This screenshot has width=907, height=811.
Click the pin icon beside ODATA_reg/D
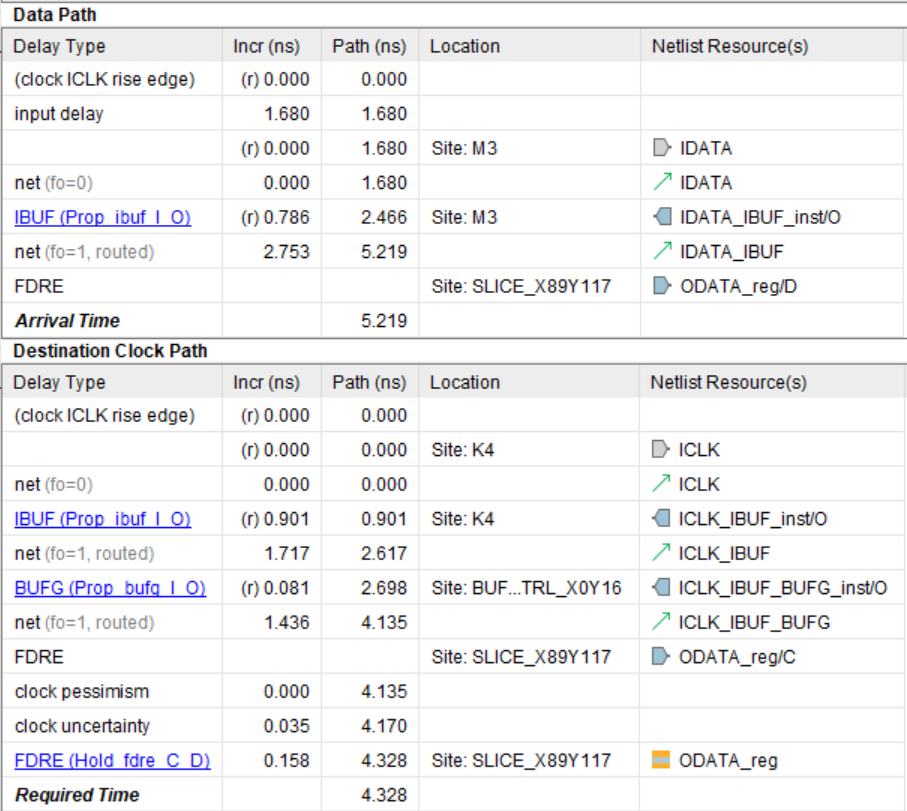[x=661, y=286]
